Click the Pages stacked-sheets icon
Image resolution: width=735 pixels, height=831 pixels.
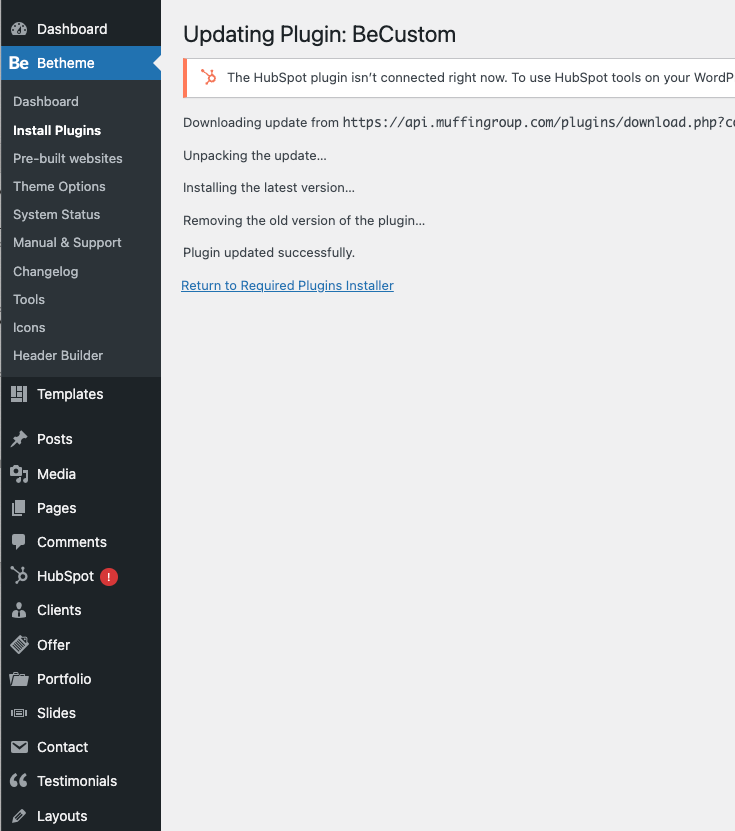pyautogui.click(x=19, y=508)
